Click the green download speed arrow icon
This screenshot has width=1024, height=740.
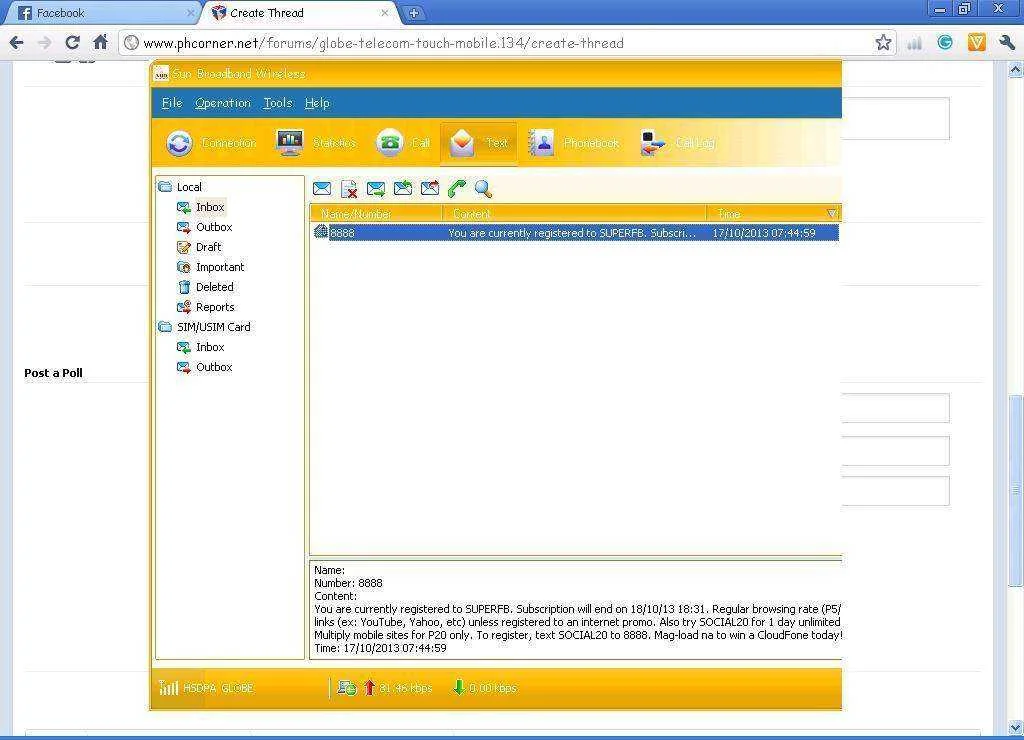[x=459, y=687]
